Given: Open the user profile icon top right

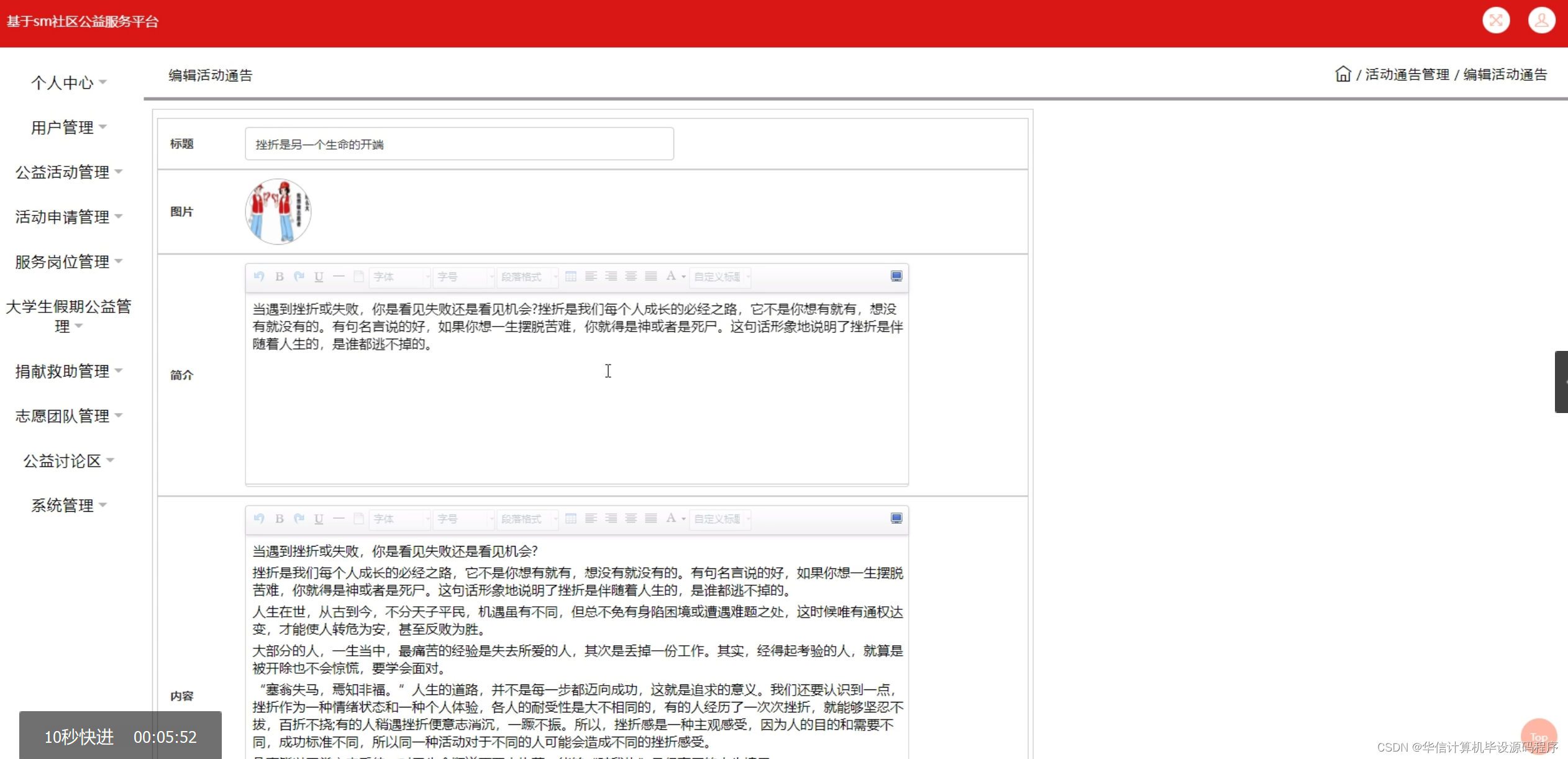Looking at the screenshot, I should [1542, 20].
